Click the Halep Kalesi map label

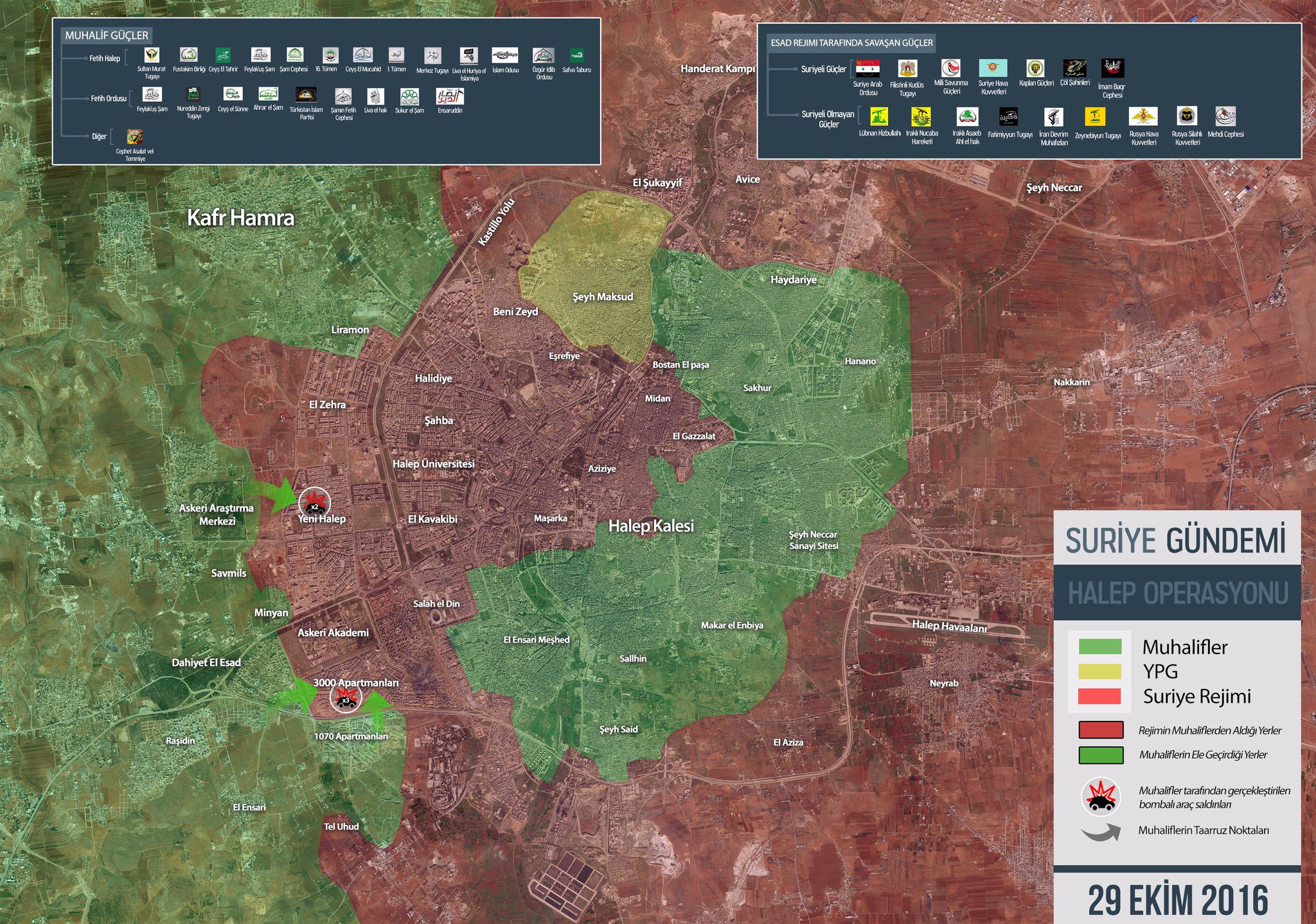[651, 526]
